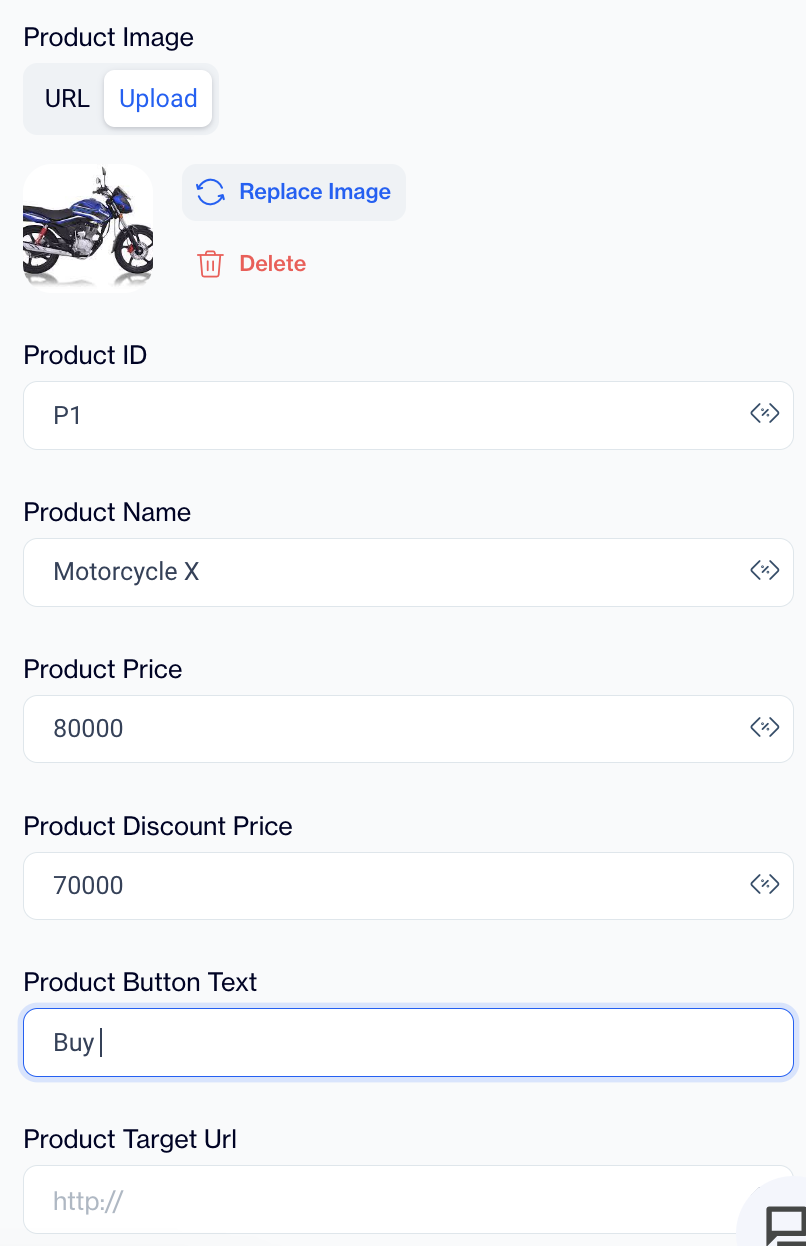The height and width of the screenshot is (1246, 806).
Task: Click the motorcycle product thumbnail
Action: click(x=88, y=228)
